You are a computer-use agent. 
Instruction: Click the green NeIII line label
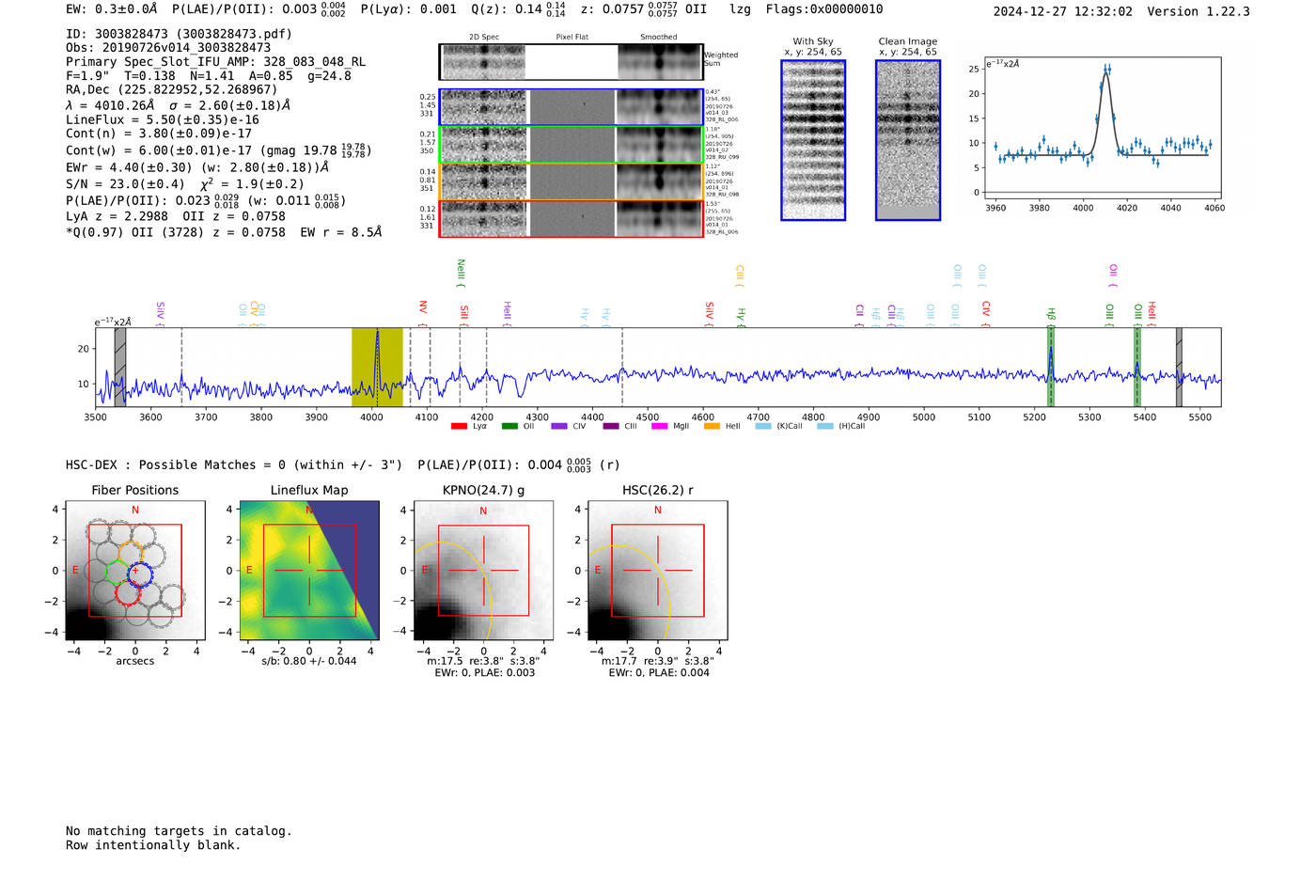pyautogui.click(x=461, y=272)
